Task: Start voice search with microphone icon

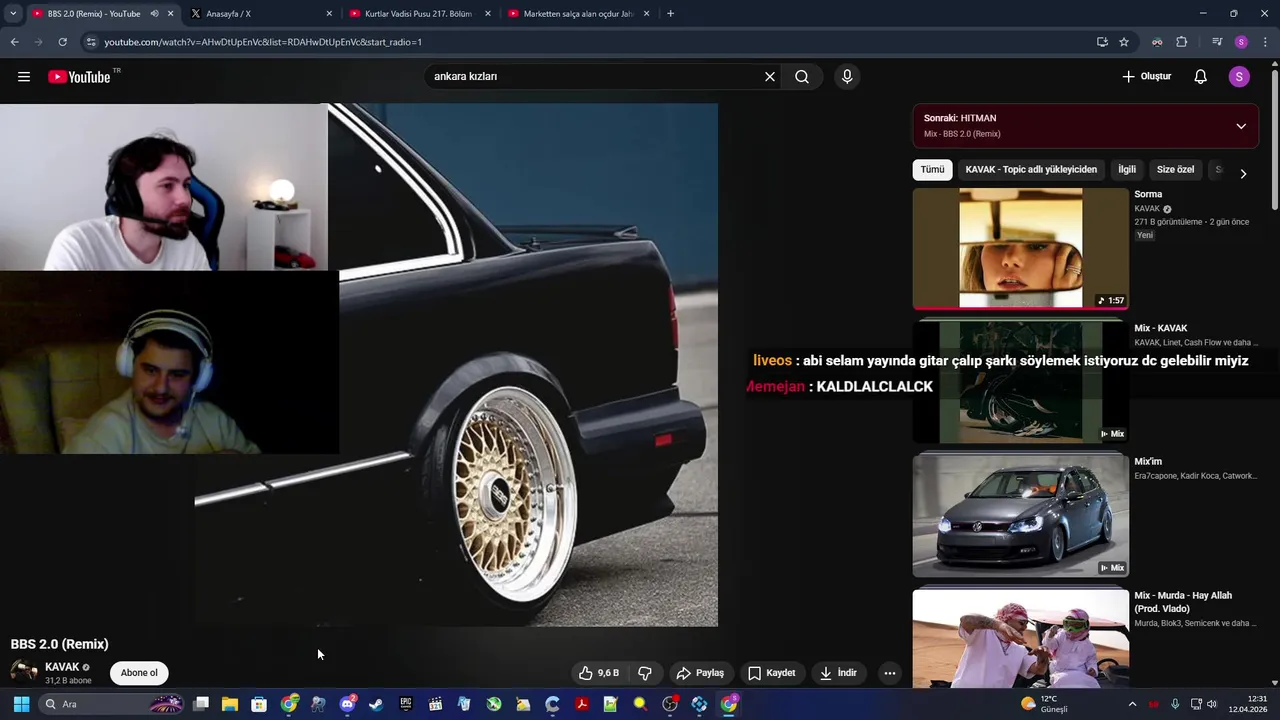Action: point(847,77)
